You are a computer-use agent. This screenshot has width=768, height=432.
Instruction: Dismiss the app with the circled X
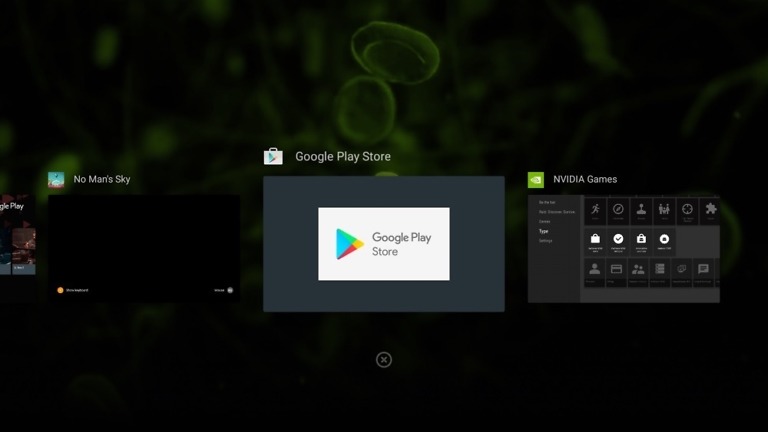[384, 360]
